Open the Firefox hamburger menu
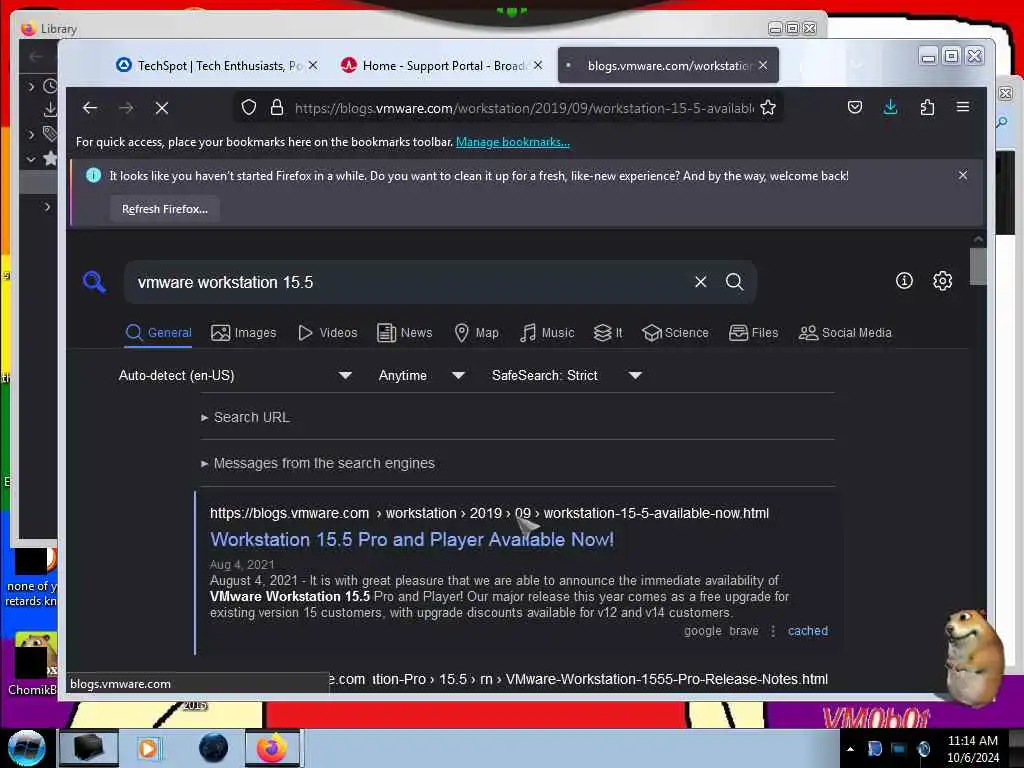Image resolution: width=1024 pixels, height=768 pixels. click(x=963, y=107)
